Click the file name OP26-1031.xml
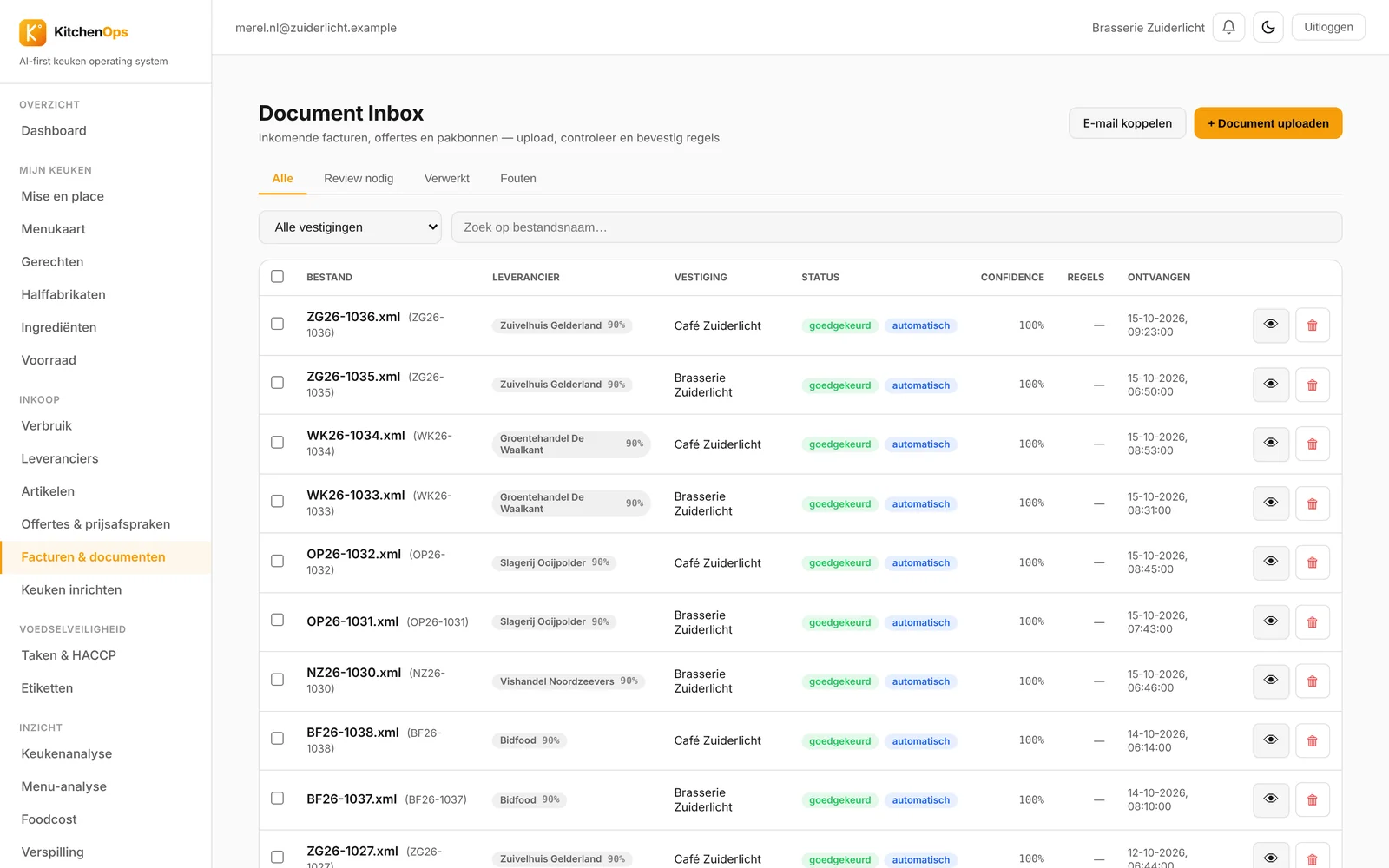The image size is (1389, 868). (x=352, y=621)
